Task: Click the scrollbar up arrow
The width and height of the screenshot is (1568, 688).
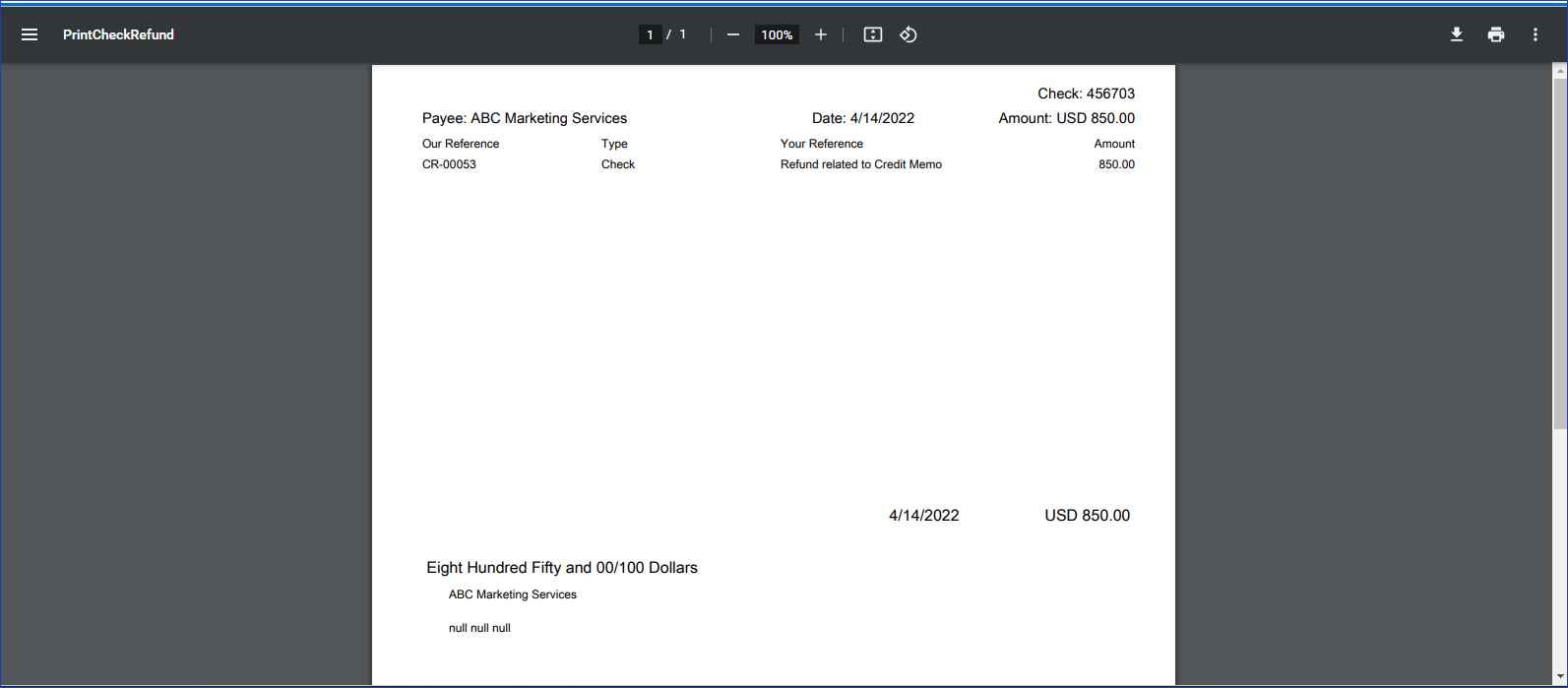Action: pyautogui.click(x=1559, y=72)
